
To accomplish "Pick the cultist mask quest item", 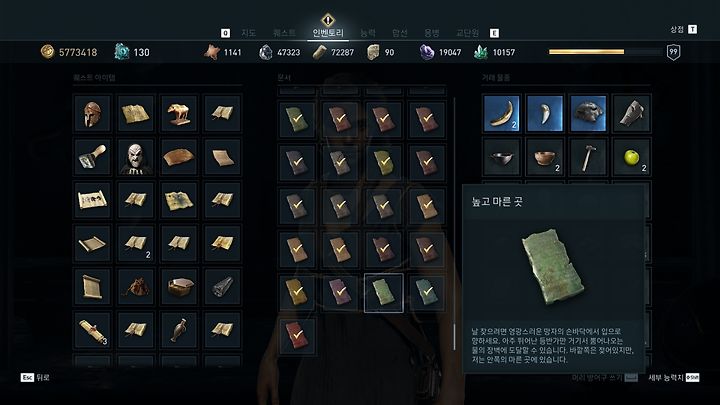I will coord(135,158).
